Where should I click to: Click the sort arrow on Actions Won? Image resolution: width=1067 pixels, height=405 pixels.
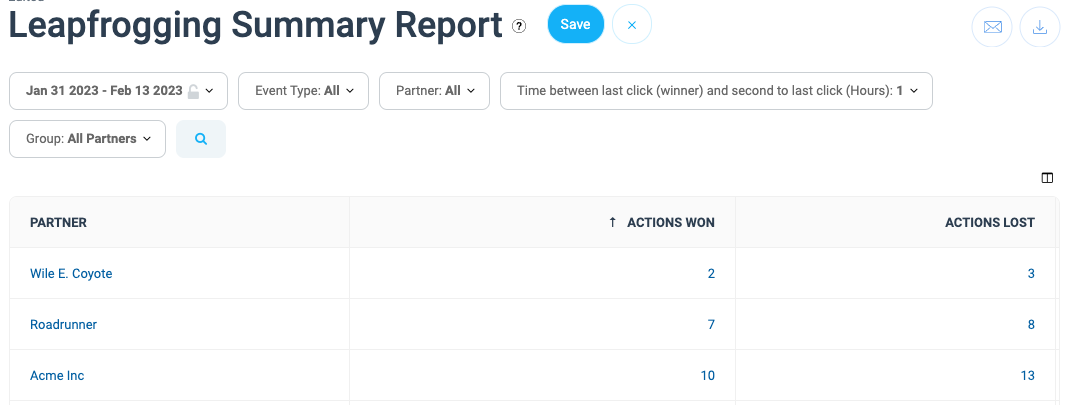pos(612,223)
